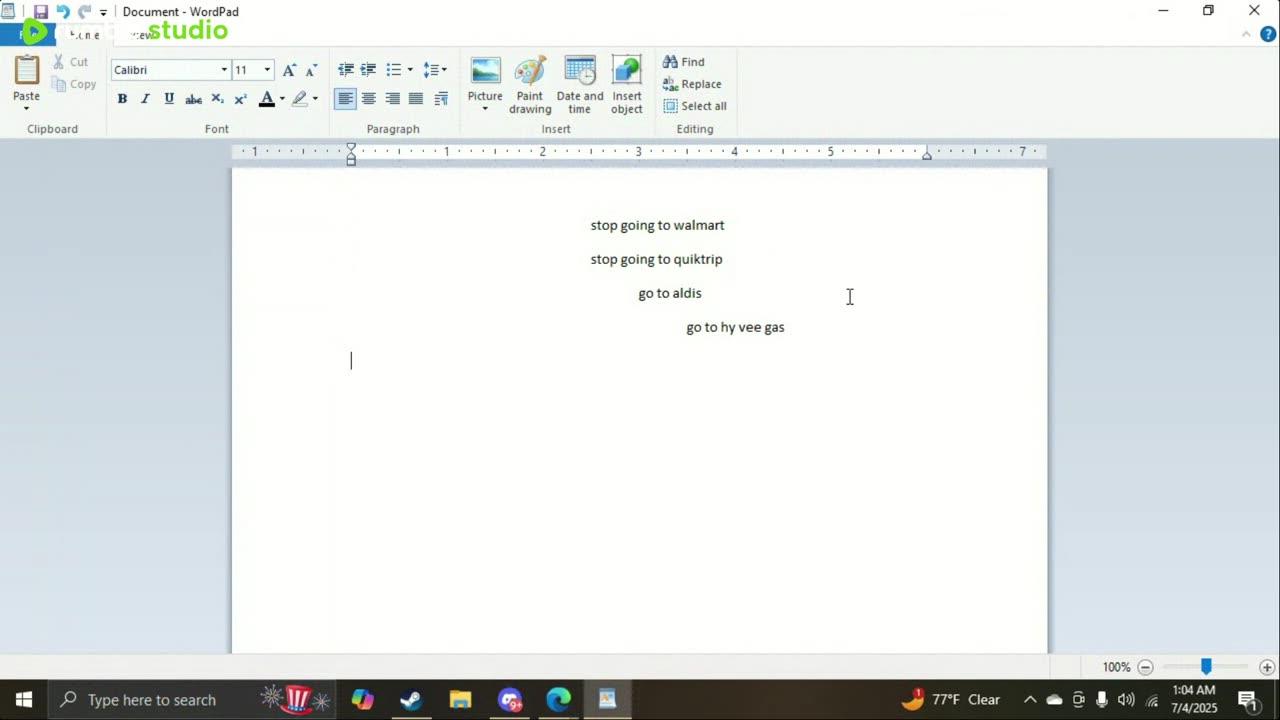Click the right indent marker on ruler
Screen dimensions: 1280x720
[x=927, y=155]
